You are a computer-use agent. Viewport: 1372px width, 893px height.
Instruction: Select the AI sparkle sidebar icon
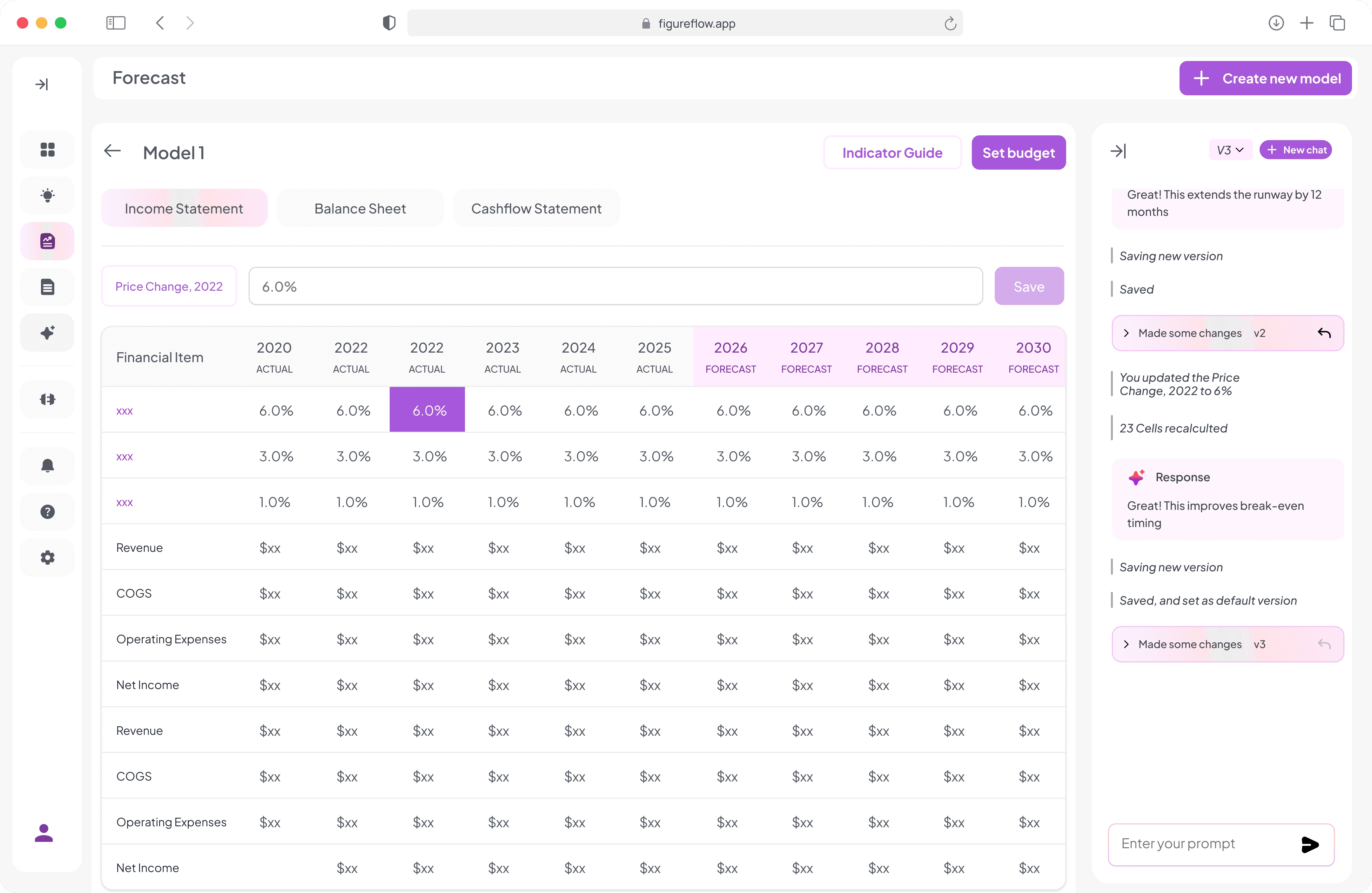click(x=47, y=333)
